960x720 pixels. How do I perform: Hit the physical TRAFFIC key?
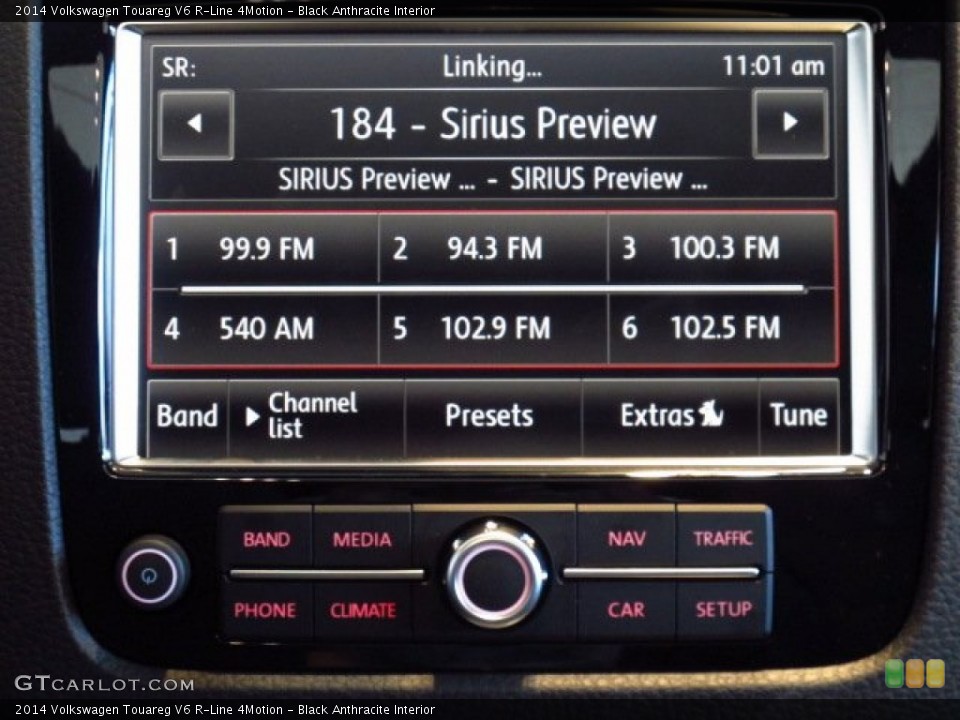(722, 539)
